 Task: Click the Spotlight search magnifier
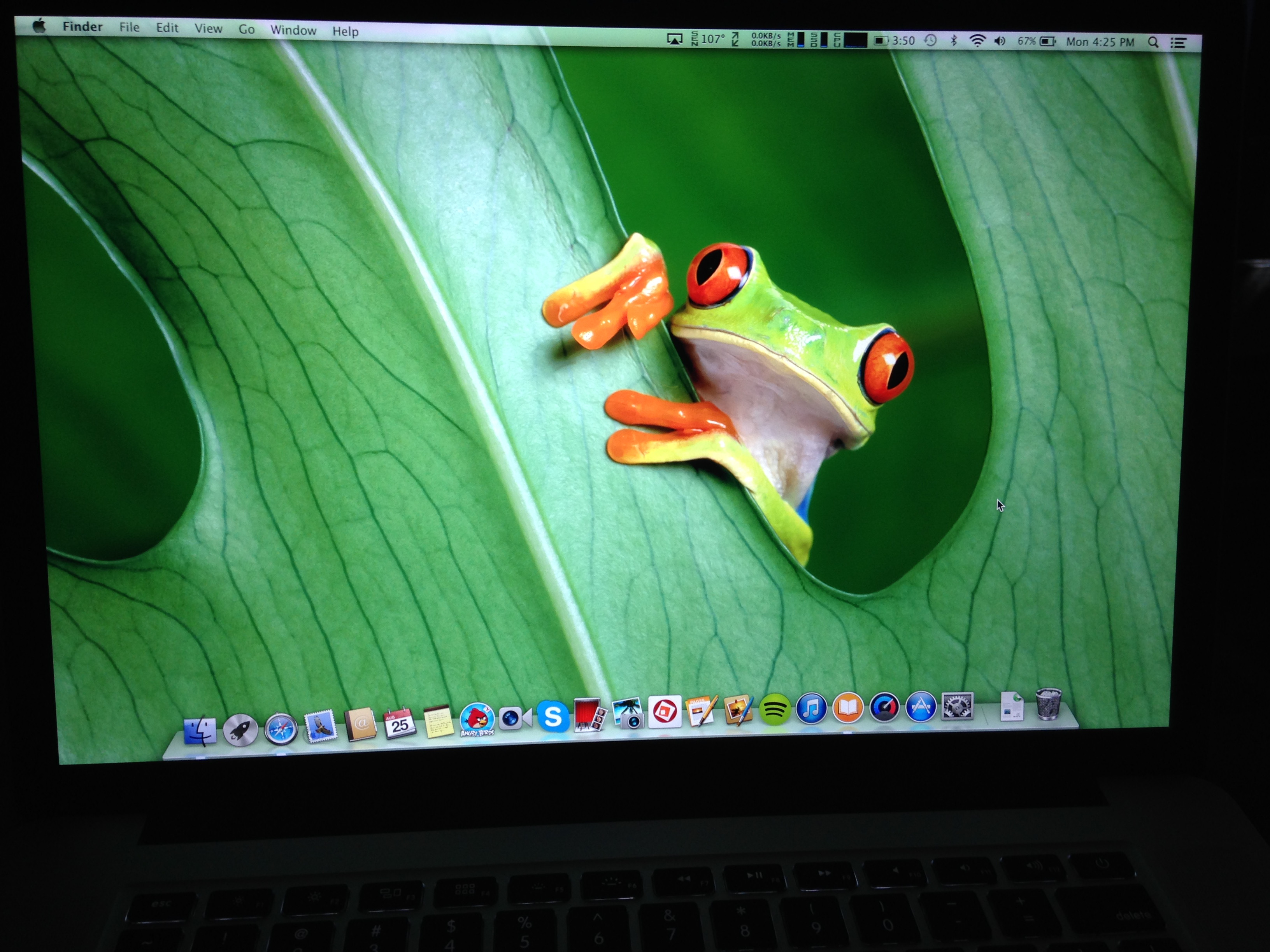pos(1153,42)
